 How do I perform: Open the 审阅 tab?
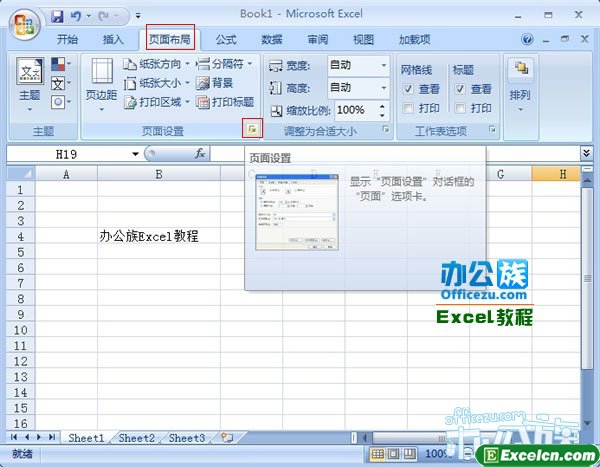pos(318,39)
